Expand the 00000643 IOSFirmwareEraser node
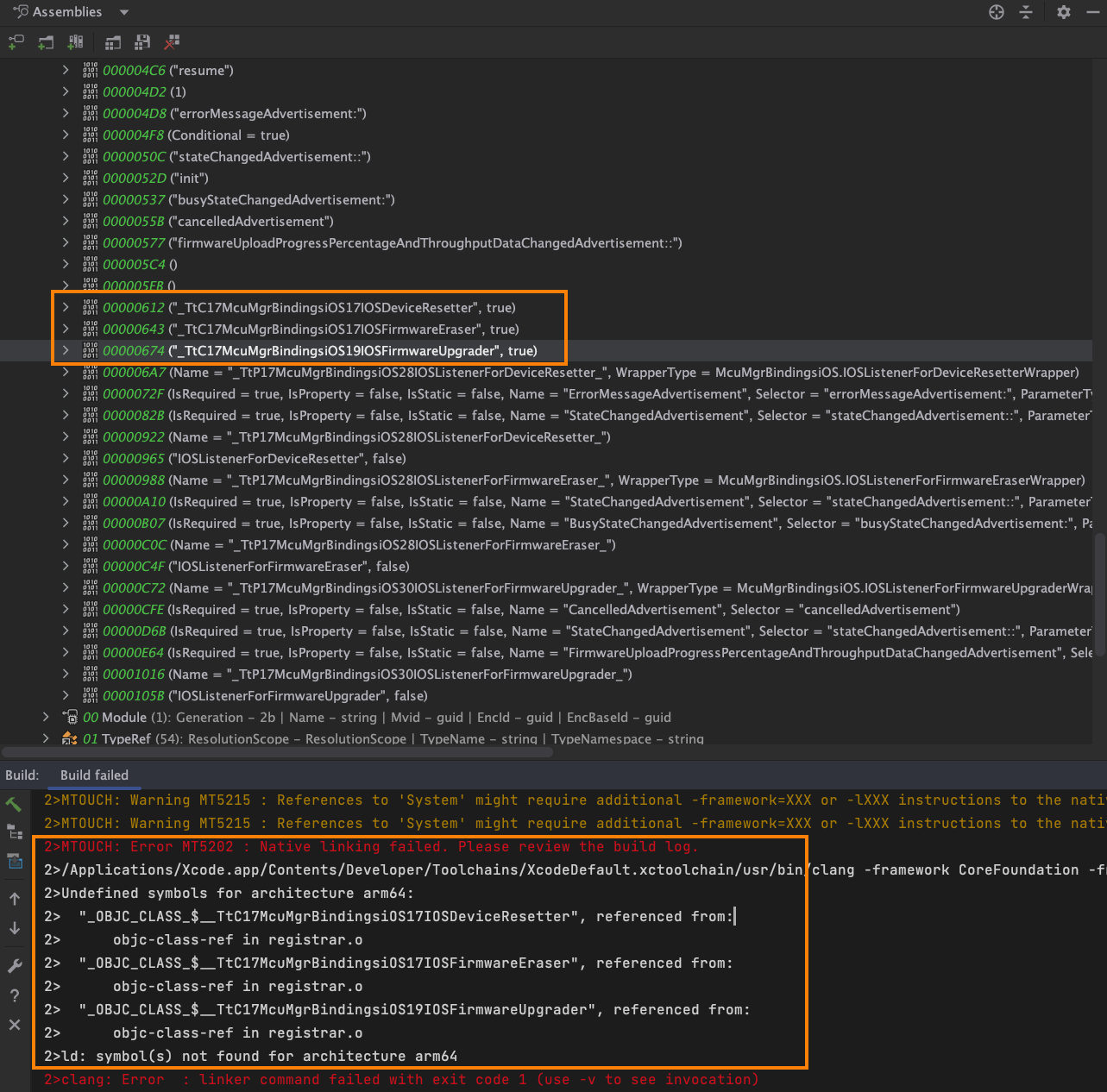1107x1092 pixels. (66, 329)
